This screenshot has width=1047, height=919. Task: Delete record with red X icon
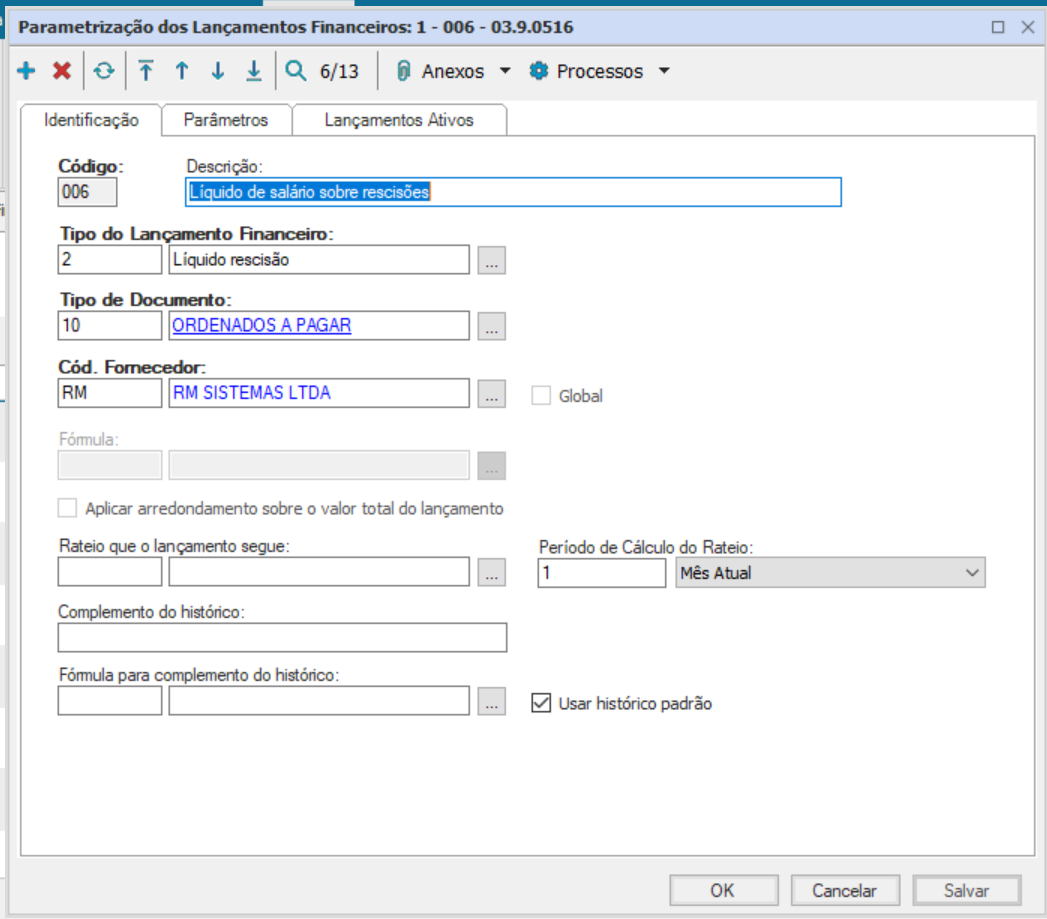pyautogui.click(x=62, y=70)
